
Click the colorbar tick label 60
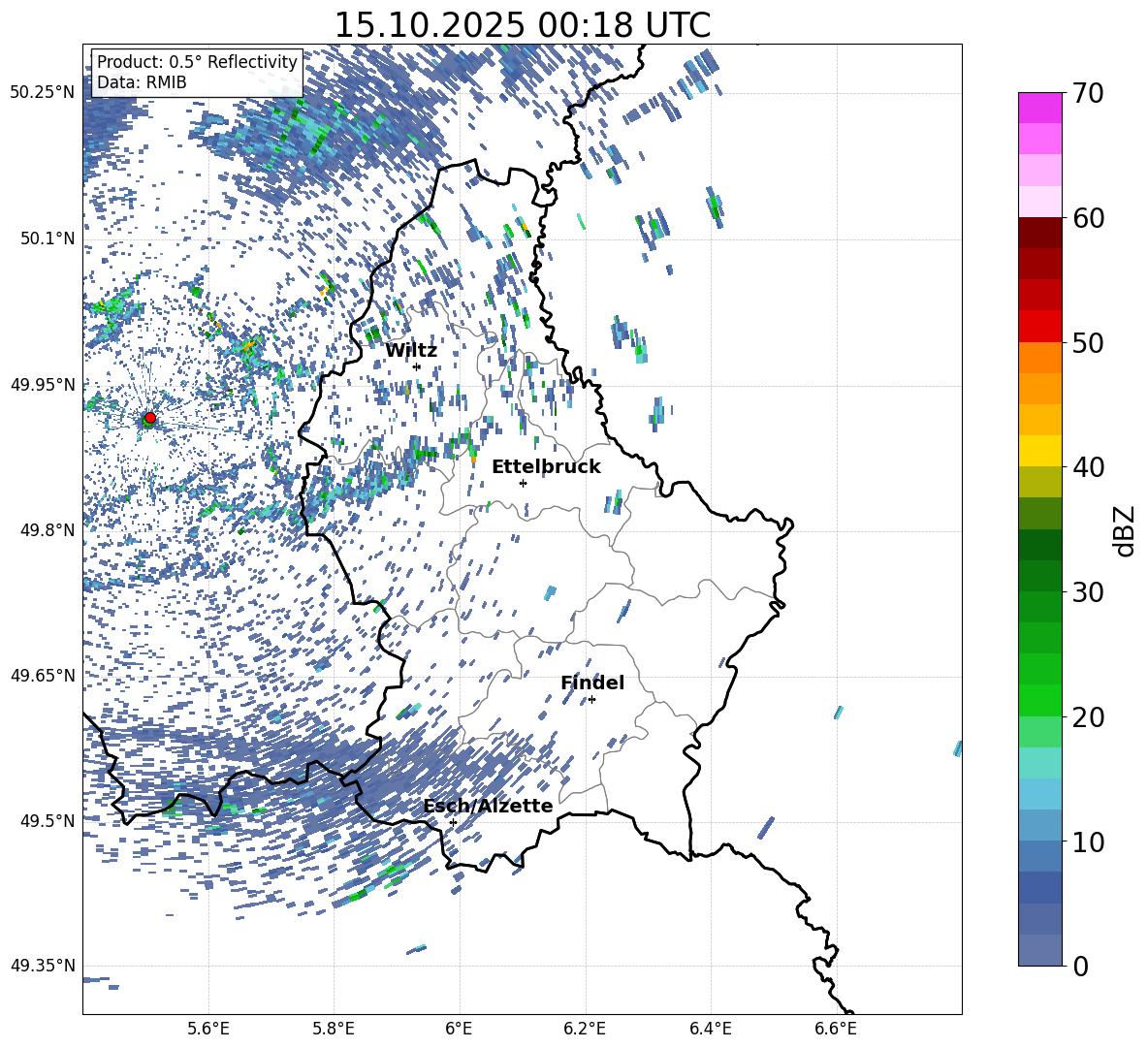(x=1088, y=218)
